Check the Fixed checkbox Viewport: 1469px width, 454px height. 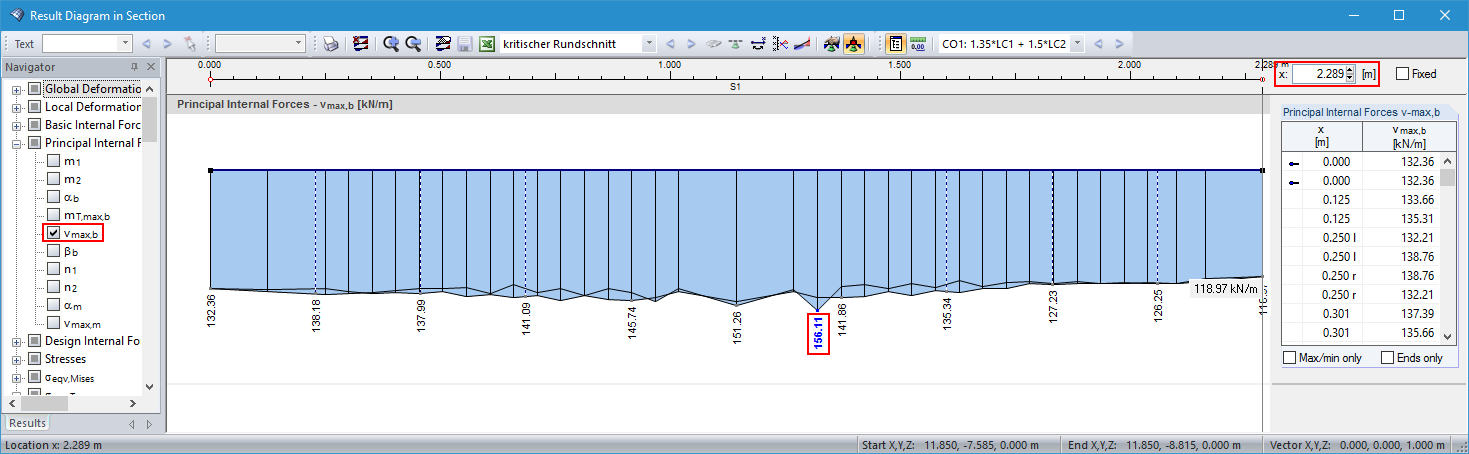coord(1402,73)
